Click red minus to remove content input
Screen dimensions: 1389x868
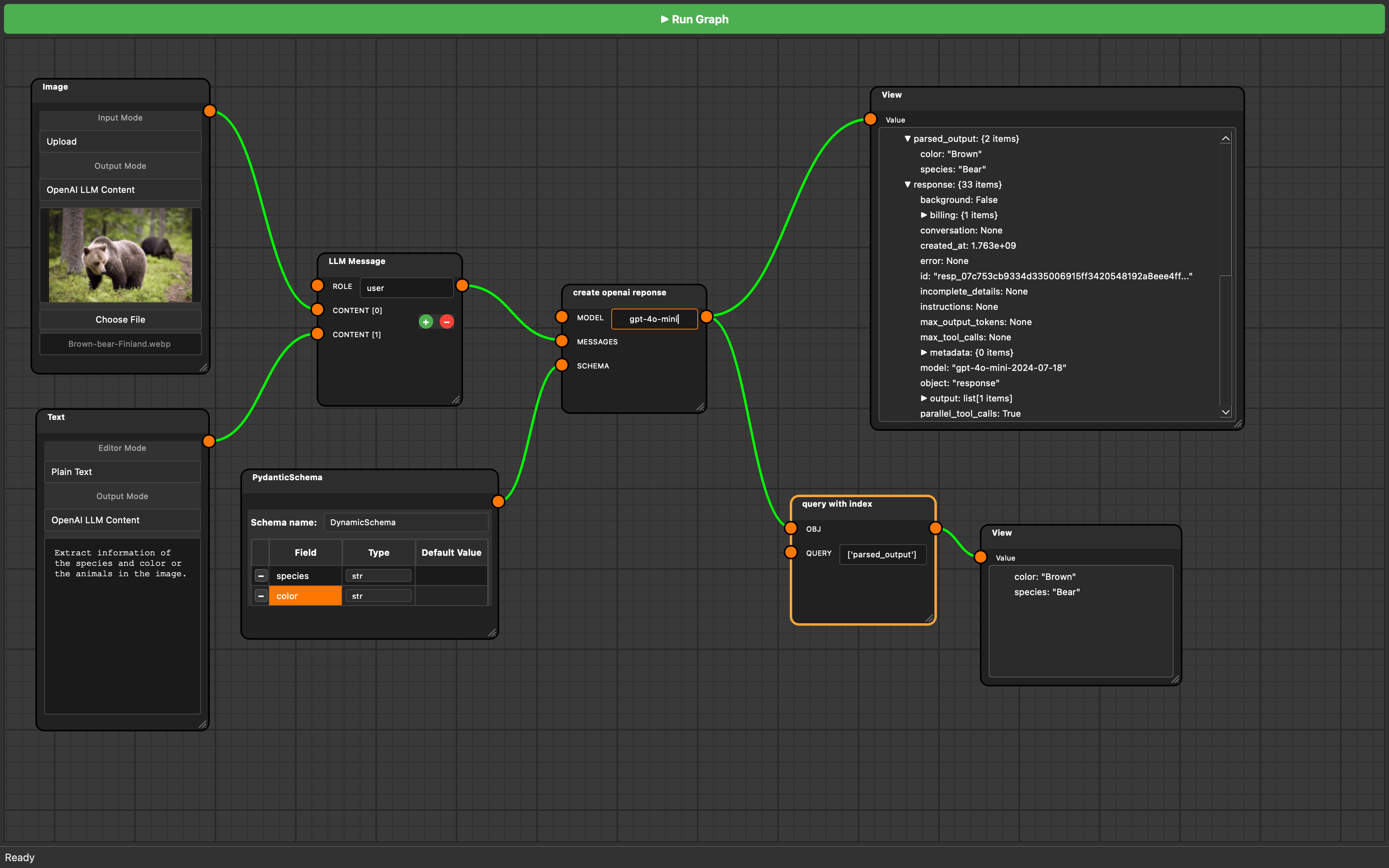447,322
